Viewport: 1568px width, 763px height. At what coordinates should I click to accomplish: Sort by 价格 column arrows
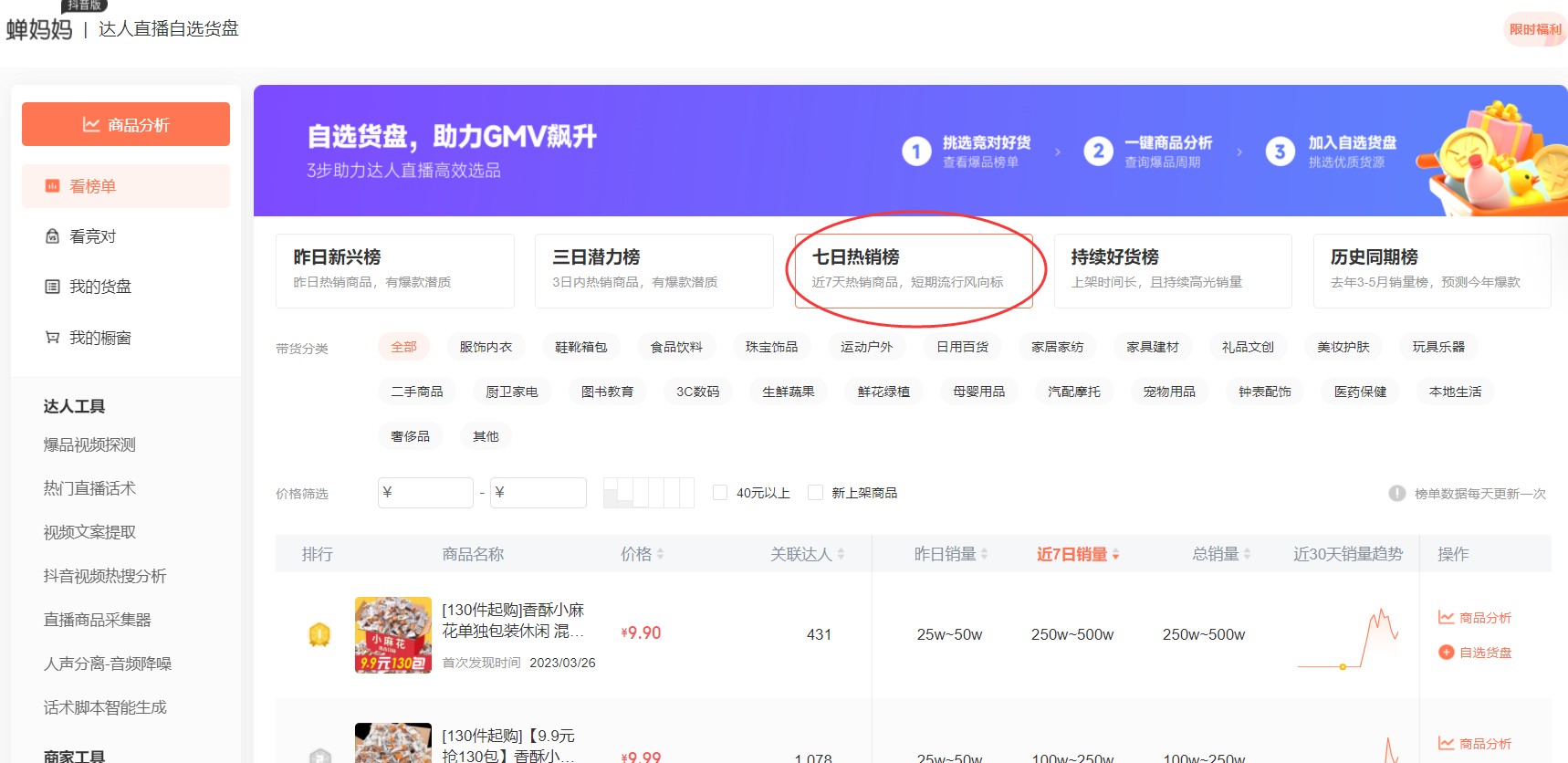point(660,554)
